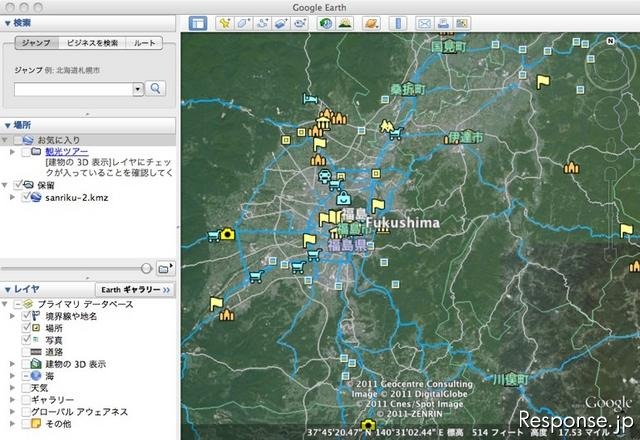Collapse the 検索 panel
The image size is (640, 440).
7,23
